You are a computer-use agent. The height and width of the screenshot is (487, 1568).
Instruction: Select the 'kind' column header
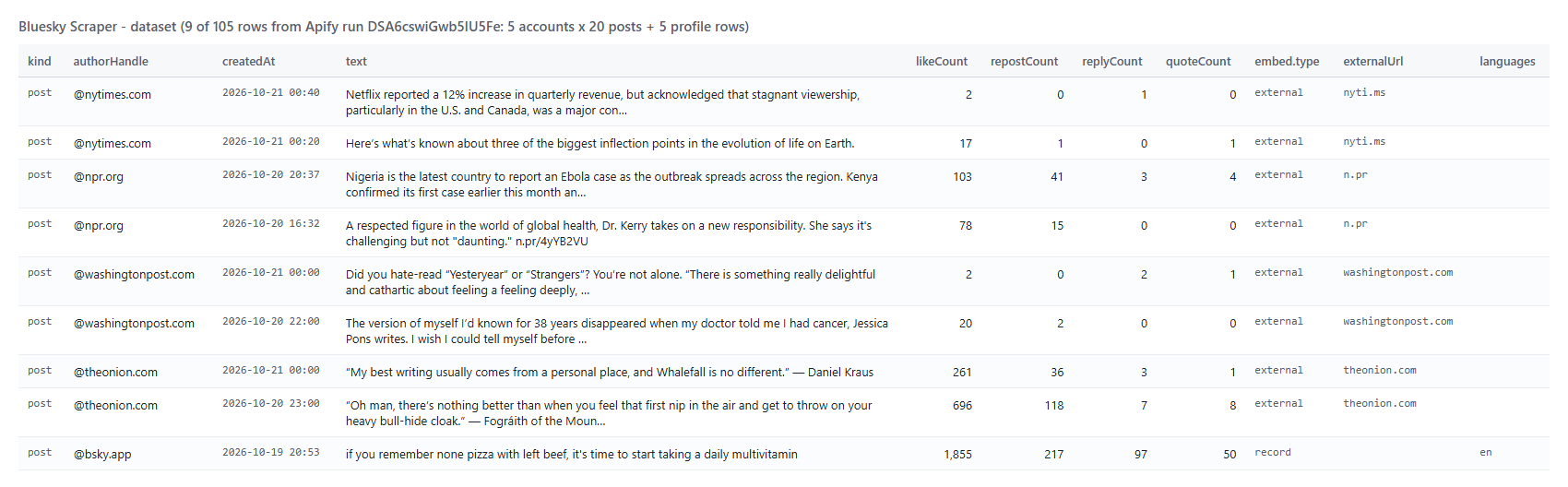[40, 62]
